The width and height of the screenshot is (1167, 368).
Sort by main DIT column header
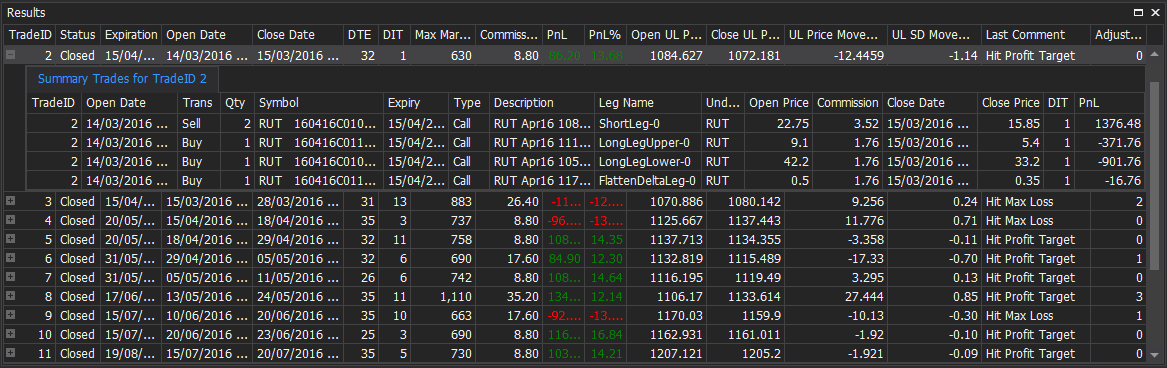pos(394,35)
